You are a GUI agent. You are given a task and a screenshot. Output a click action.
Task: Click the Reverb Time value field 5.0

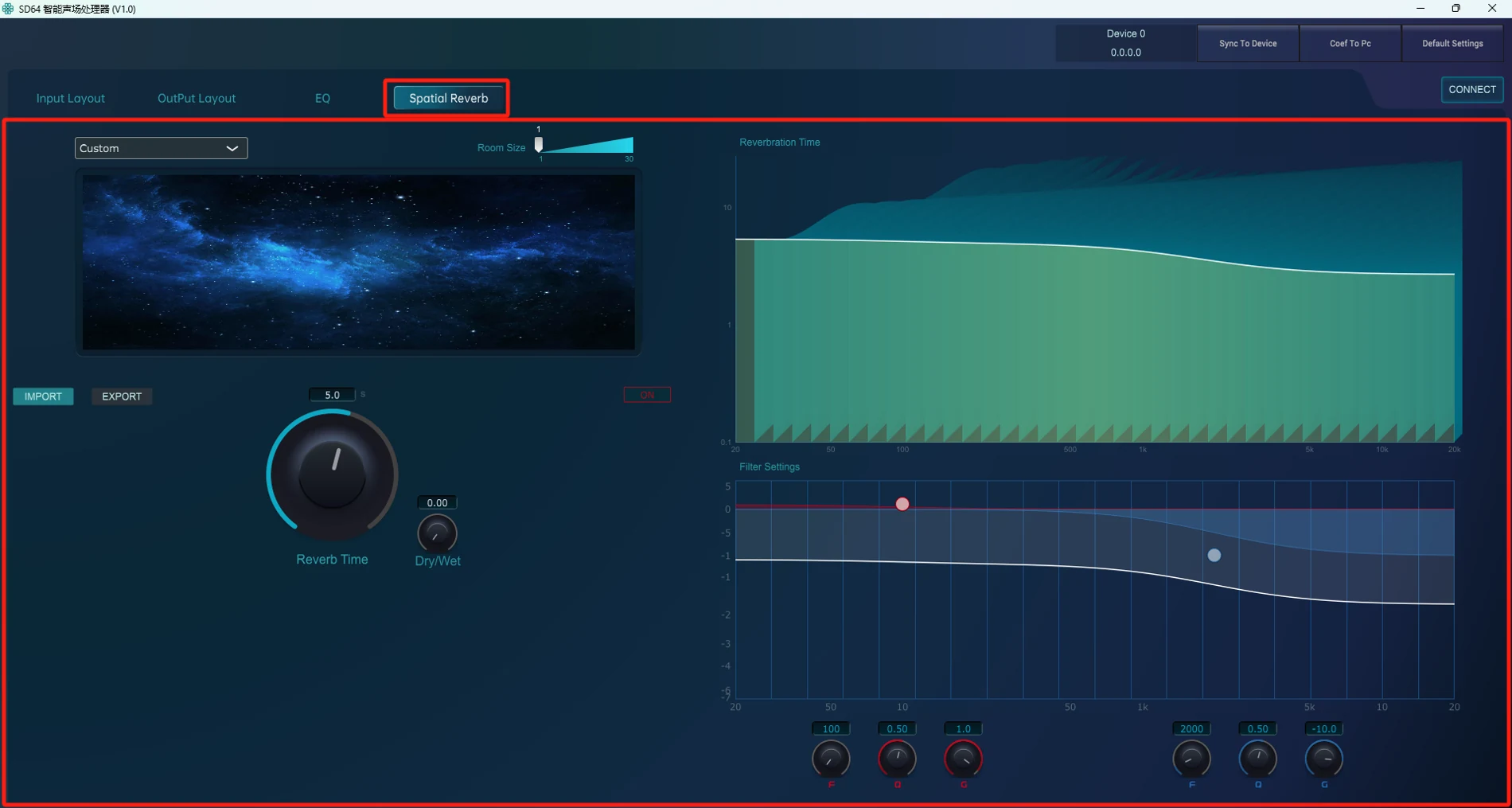(332, 395)
